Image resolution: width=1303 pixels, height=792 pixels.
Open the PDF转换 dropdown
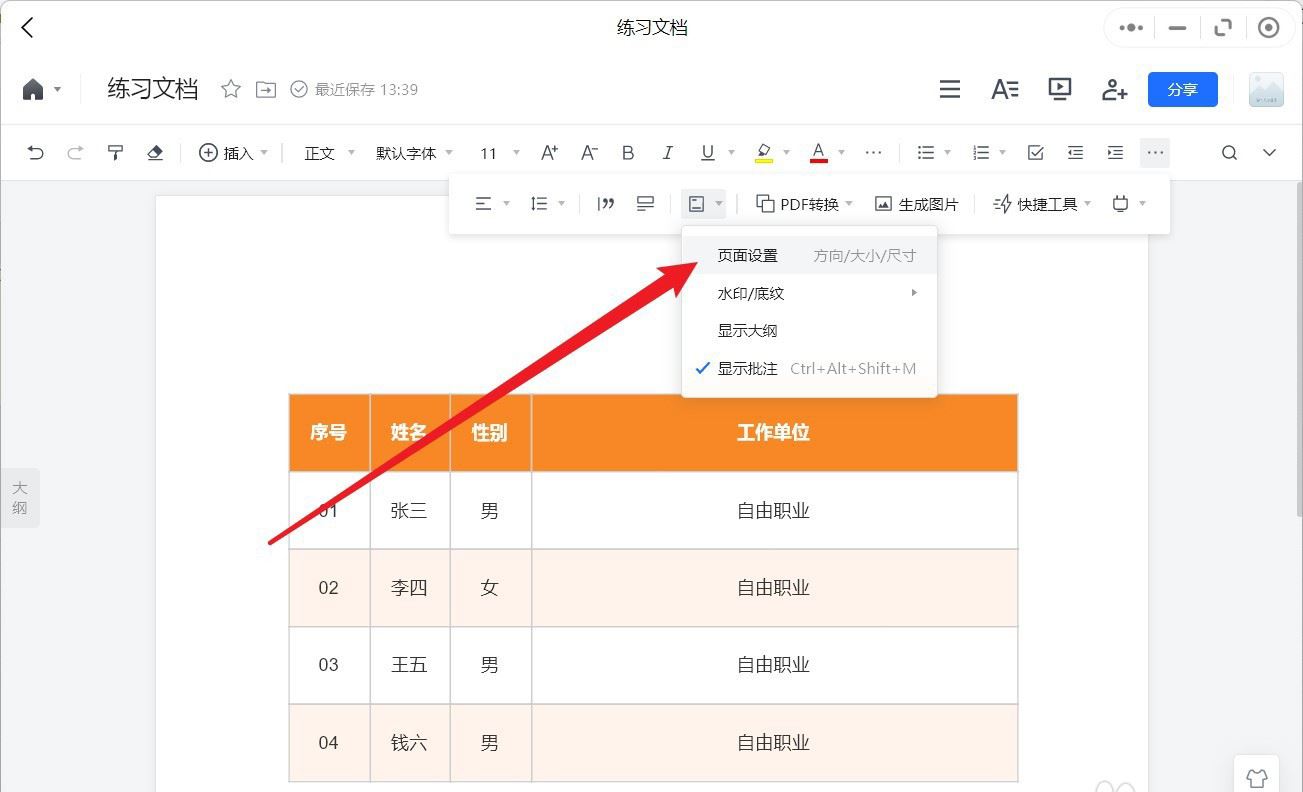805,204
